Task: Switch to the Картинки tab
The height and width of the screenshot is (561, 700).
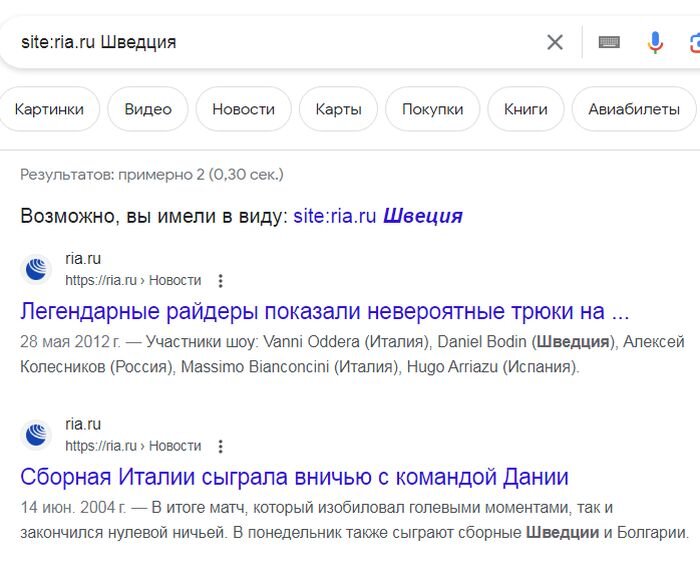Action: tap(48, 109)
